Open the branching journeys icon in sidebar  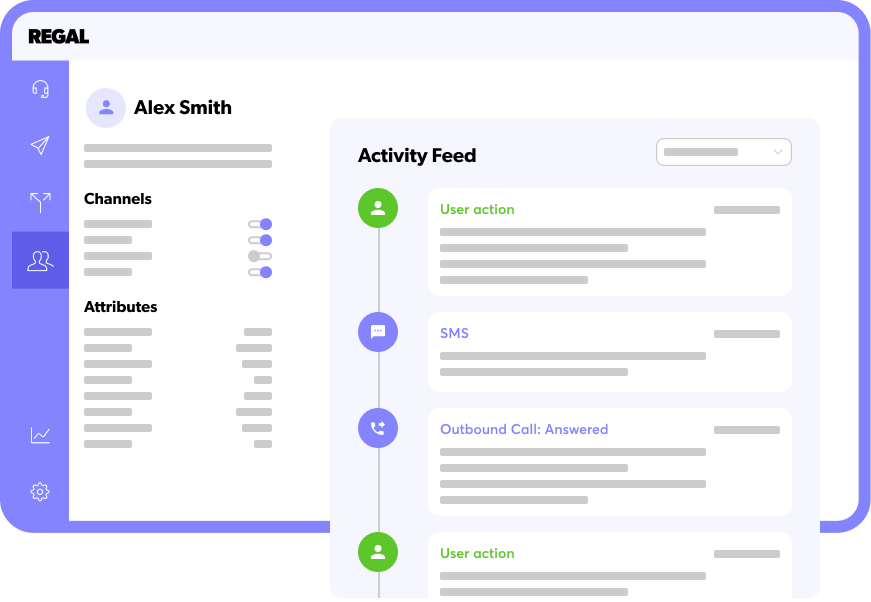tap(40, 203)
